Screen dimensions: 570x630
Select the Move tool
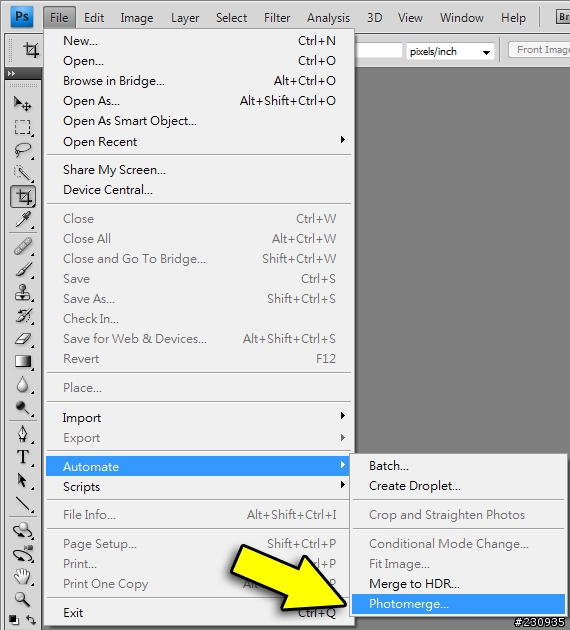click(22, 104)
